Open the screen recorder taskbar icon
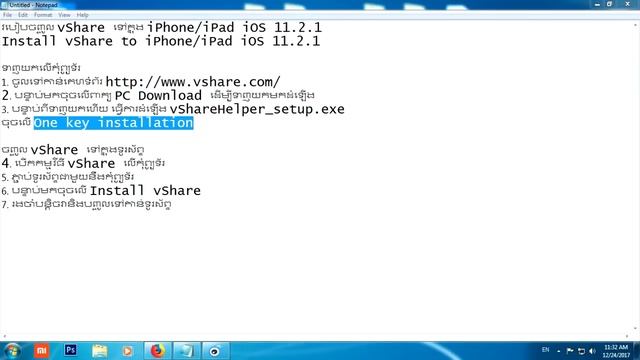This screenshot has width=640, height=360. coord(215,351)
